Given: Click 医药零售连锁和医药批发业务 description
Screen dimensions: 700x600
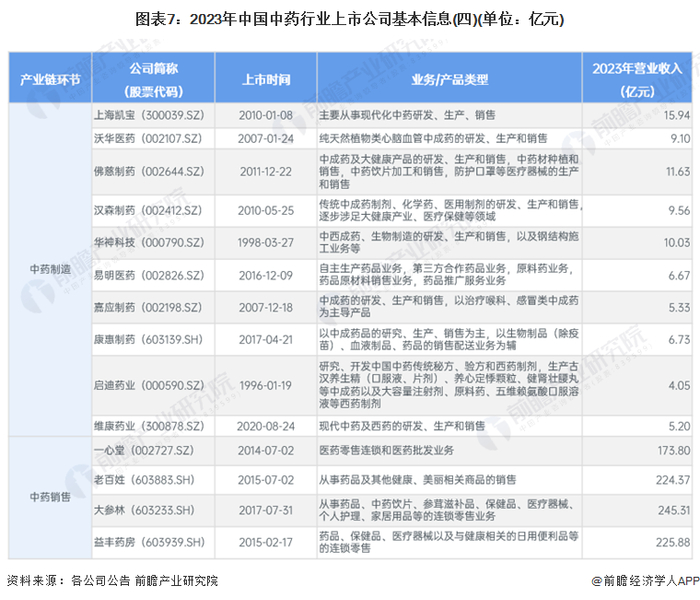Looking at the screenshot, I should pos(386,450).
